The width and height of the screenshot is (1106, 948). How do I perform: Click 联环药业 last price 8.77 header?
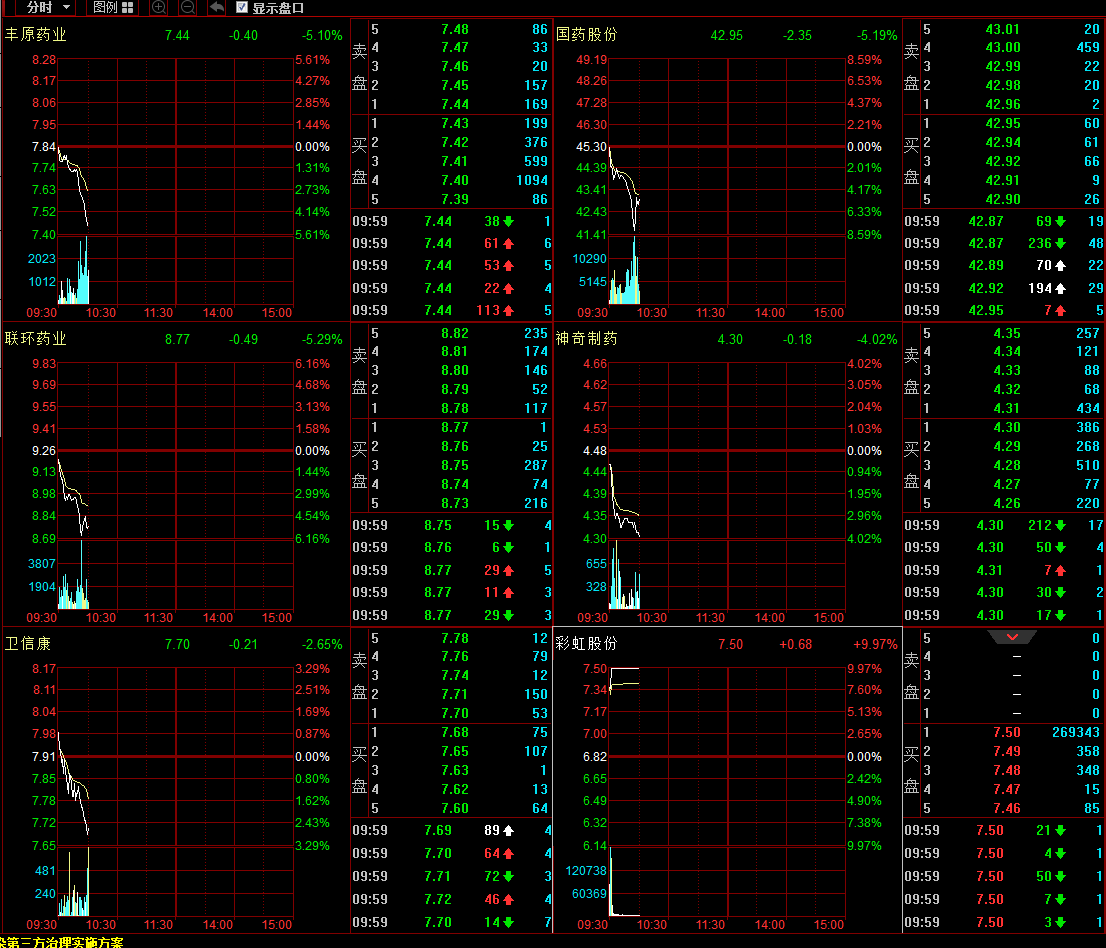tap(177, 339)
